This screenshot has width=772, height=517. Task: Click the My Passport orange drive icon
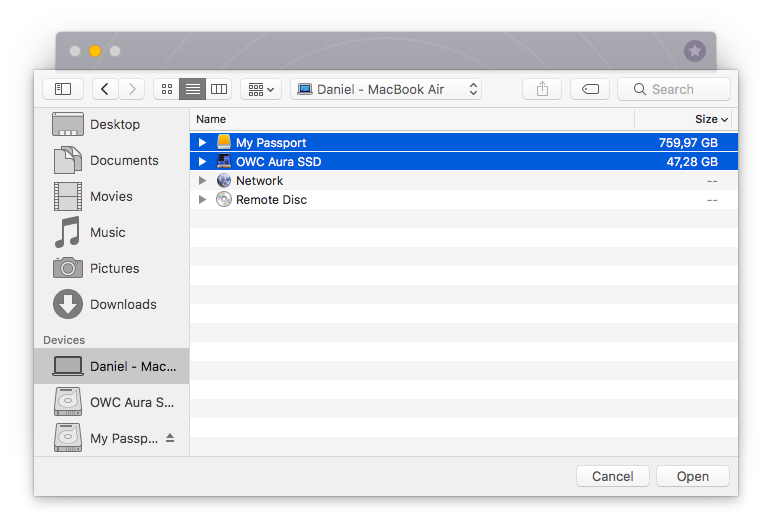(224, 142)
